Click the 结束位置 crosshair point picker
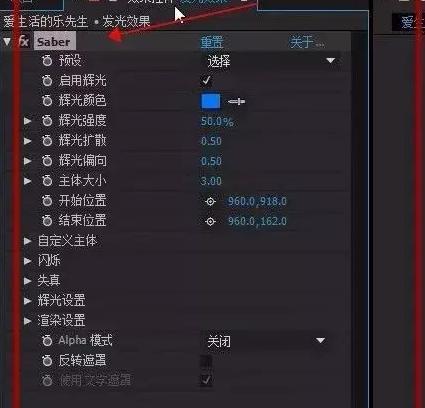Viewport: 425px width, 408px height. pyautogui.click(x=210, y=221)
